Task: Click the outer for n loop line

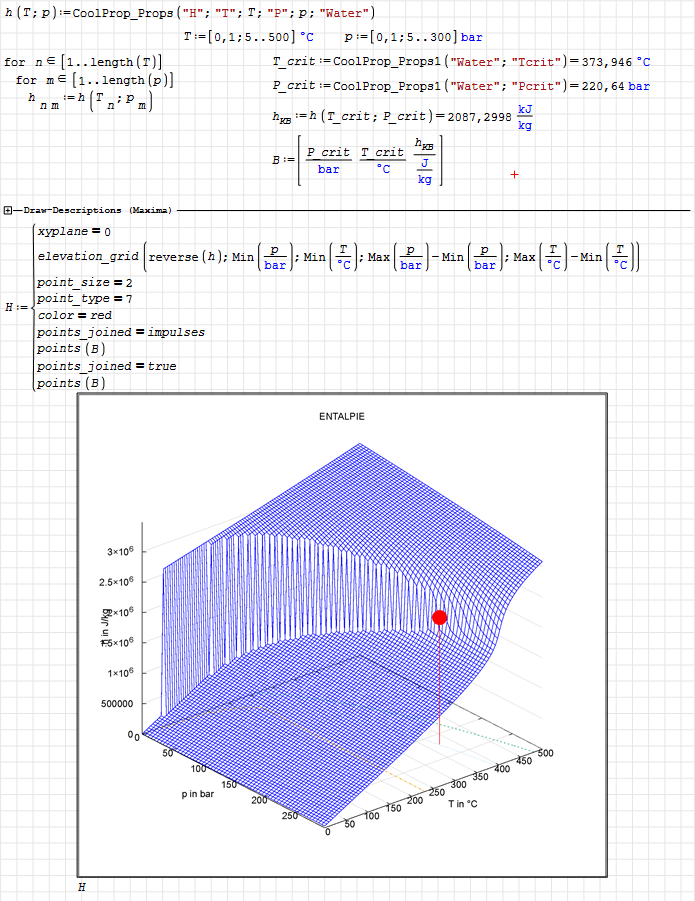Action: [83, 62]
